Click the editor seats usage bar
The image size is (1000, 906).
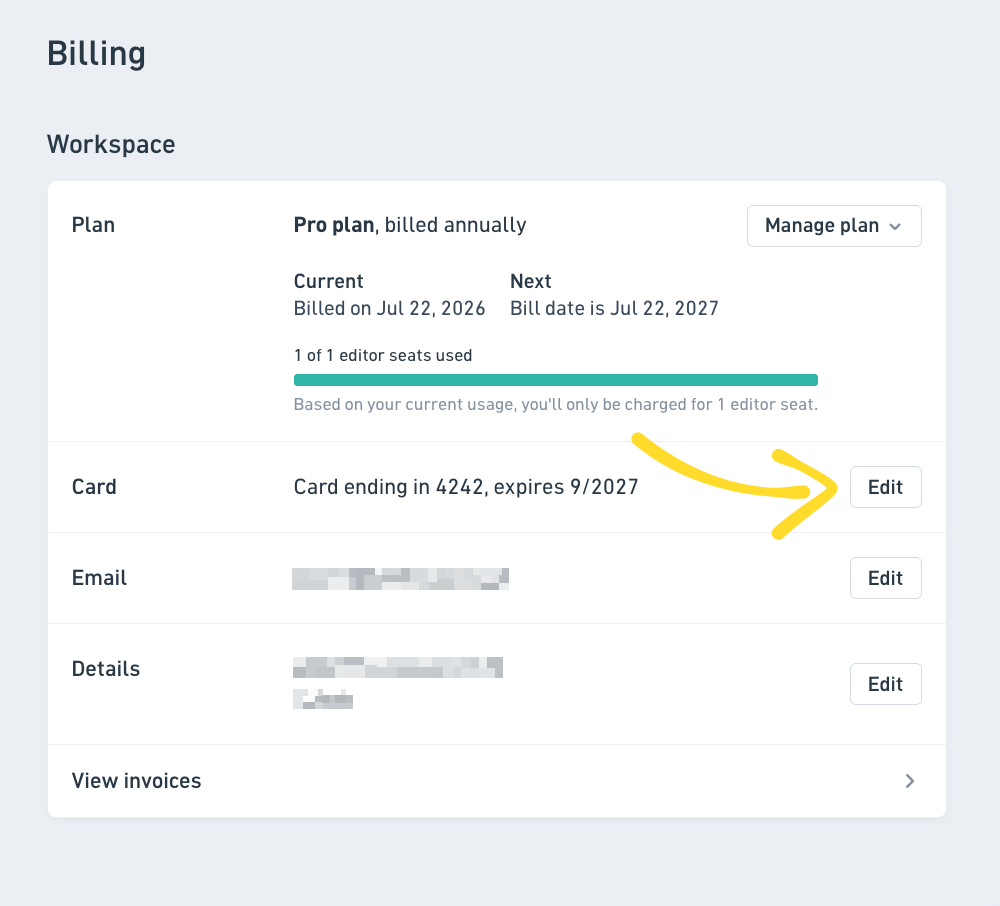555,380
